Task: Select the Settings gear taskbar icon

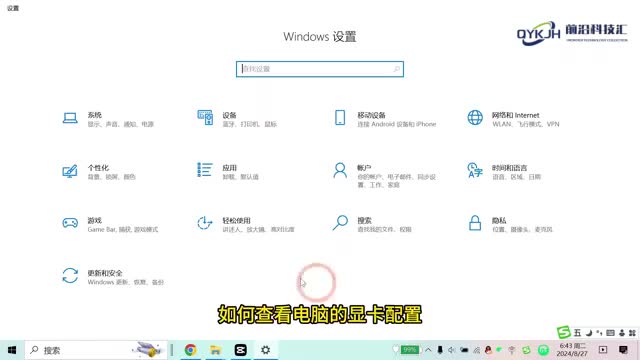Action: [x=266, y=350]
